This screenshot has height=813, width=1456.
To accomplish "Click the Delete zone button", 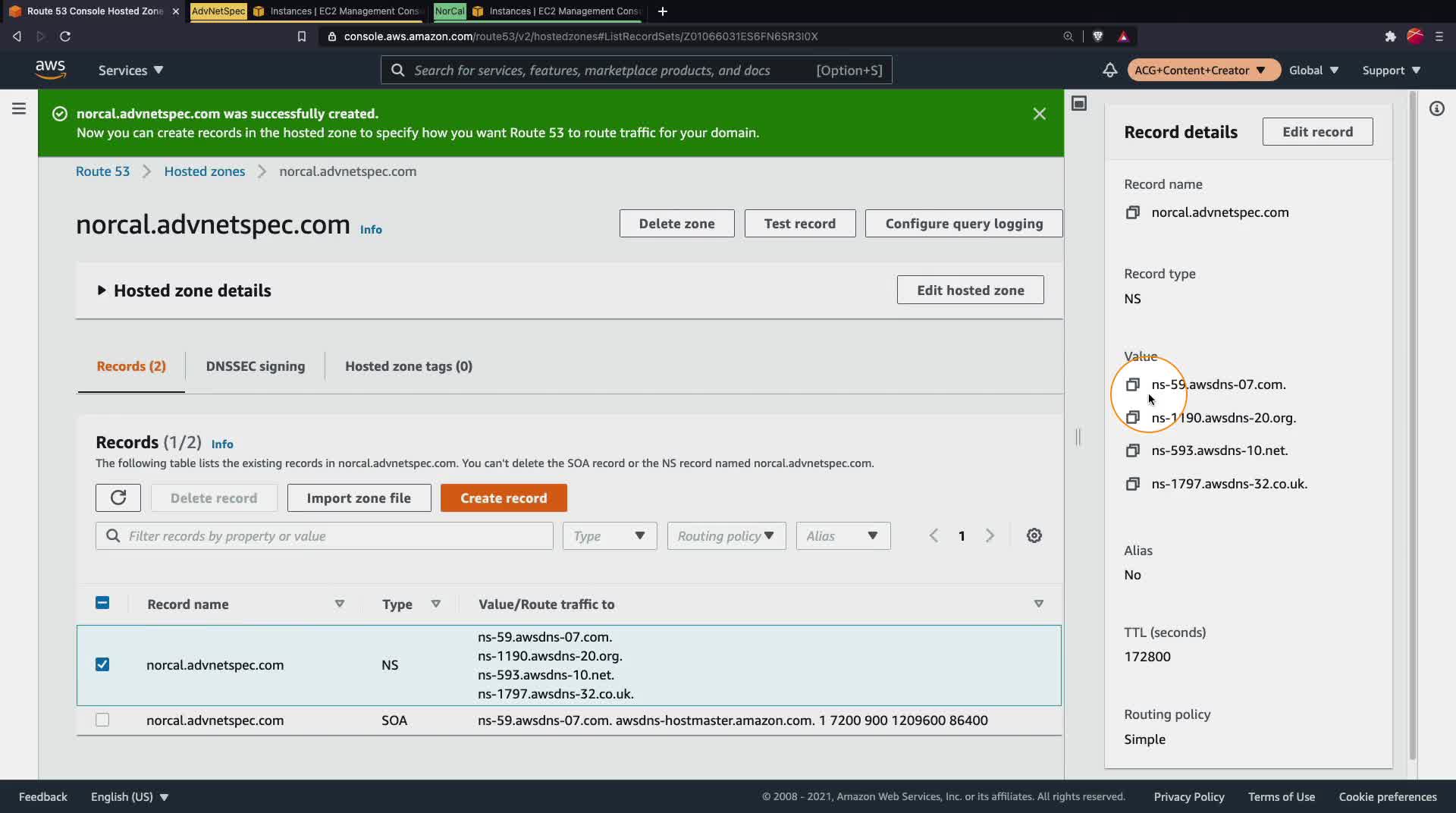I will (676, 224).
